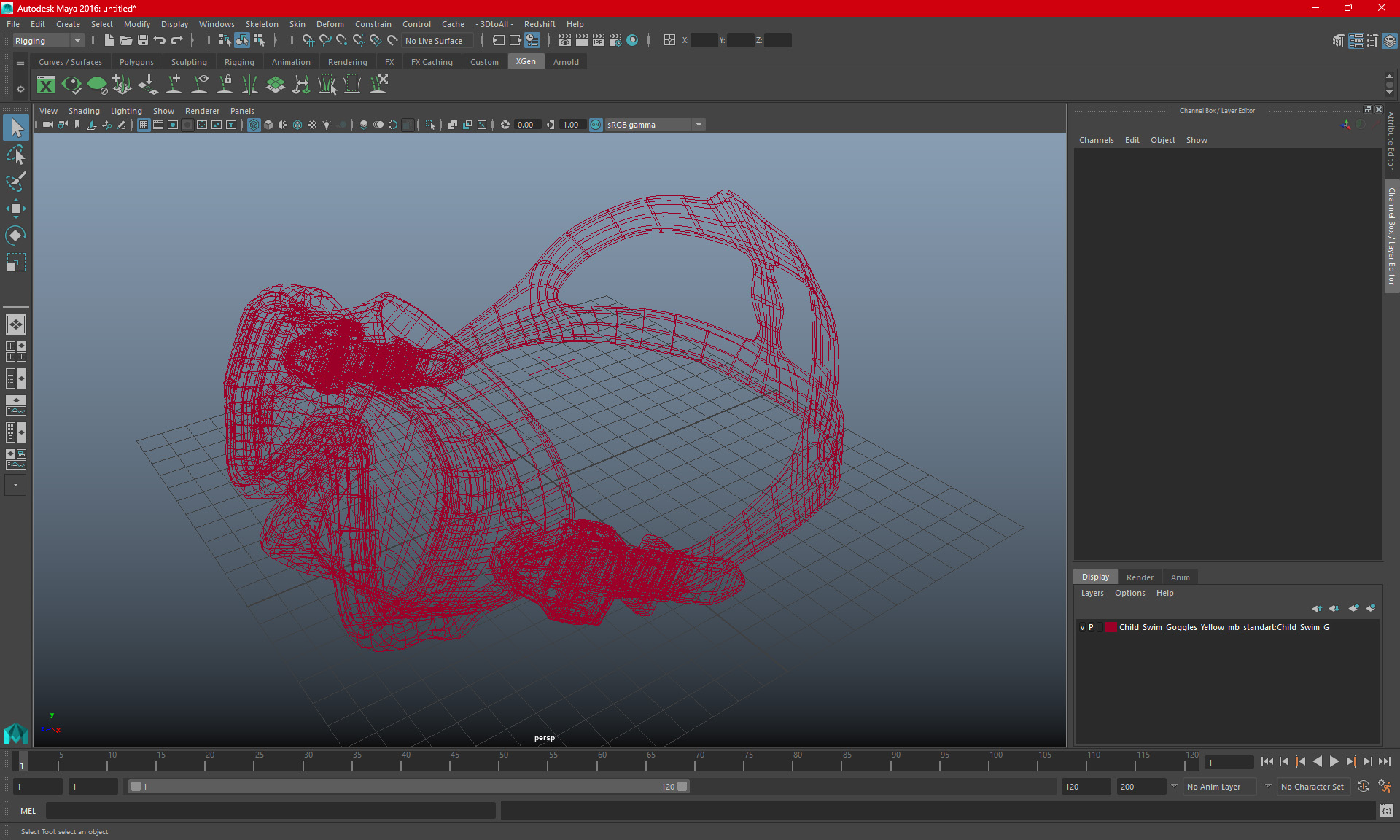
Task: Click the XGen preview eye icon
Action: (71, 85)
